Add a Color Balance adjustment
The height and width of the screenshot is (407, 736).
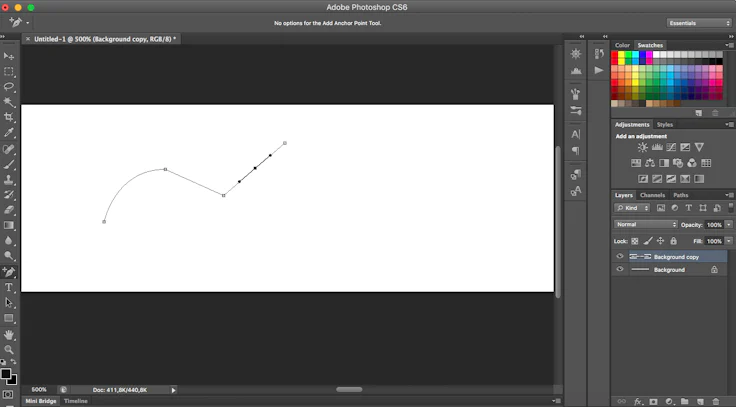tap(650, 163)
